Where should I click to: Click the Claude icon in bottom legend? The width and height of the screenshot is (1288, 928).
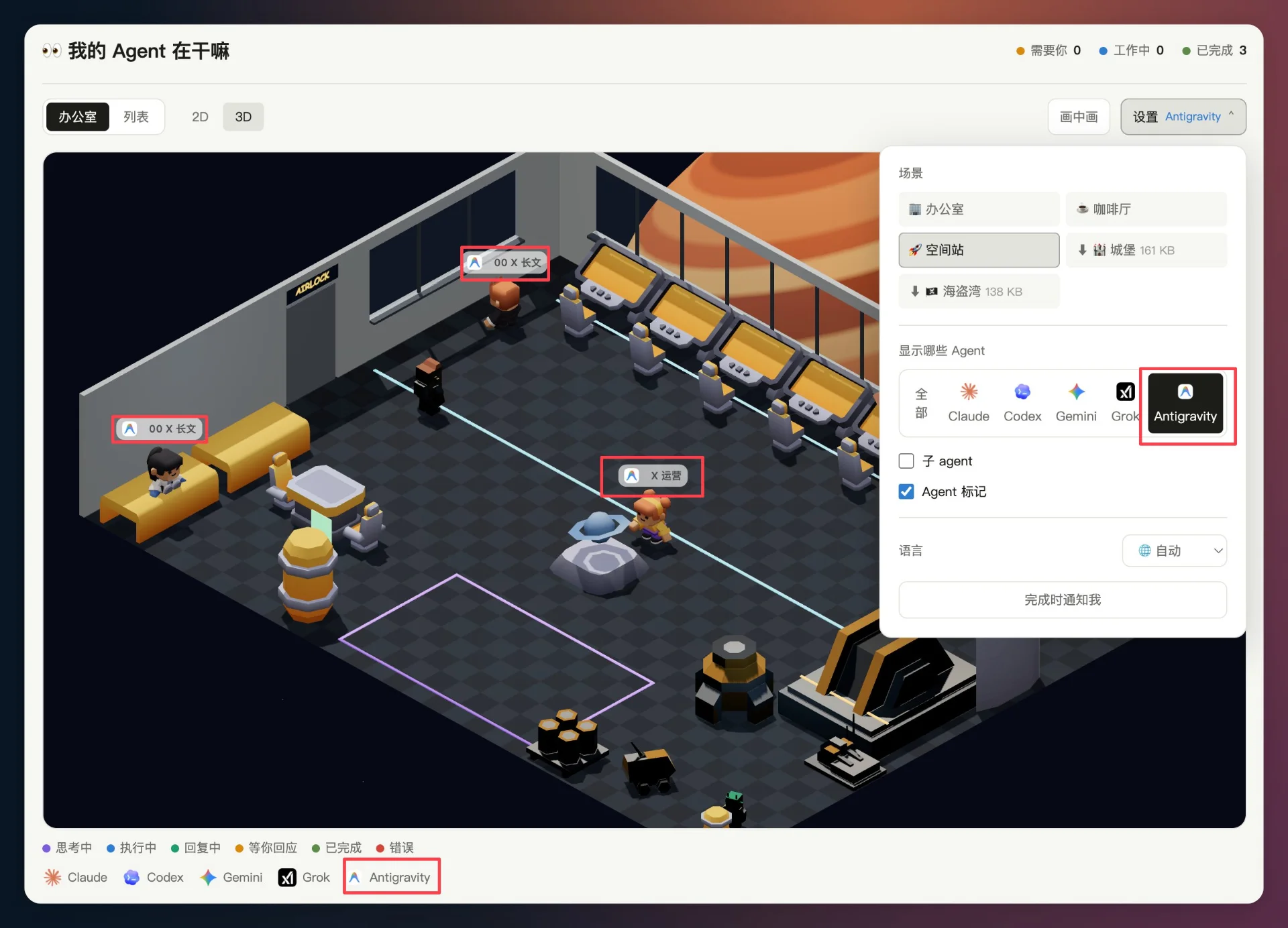tap(52, 877)
